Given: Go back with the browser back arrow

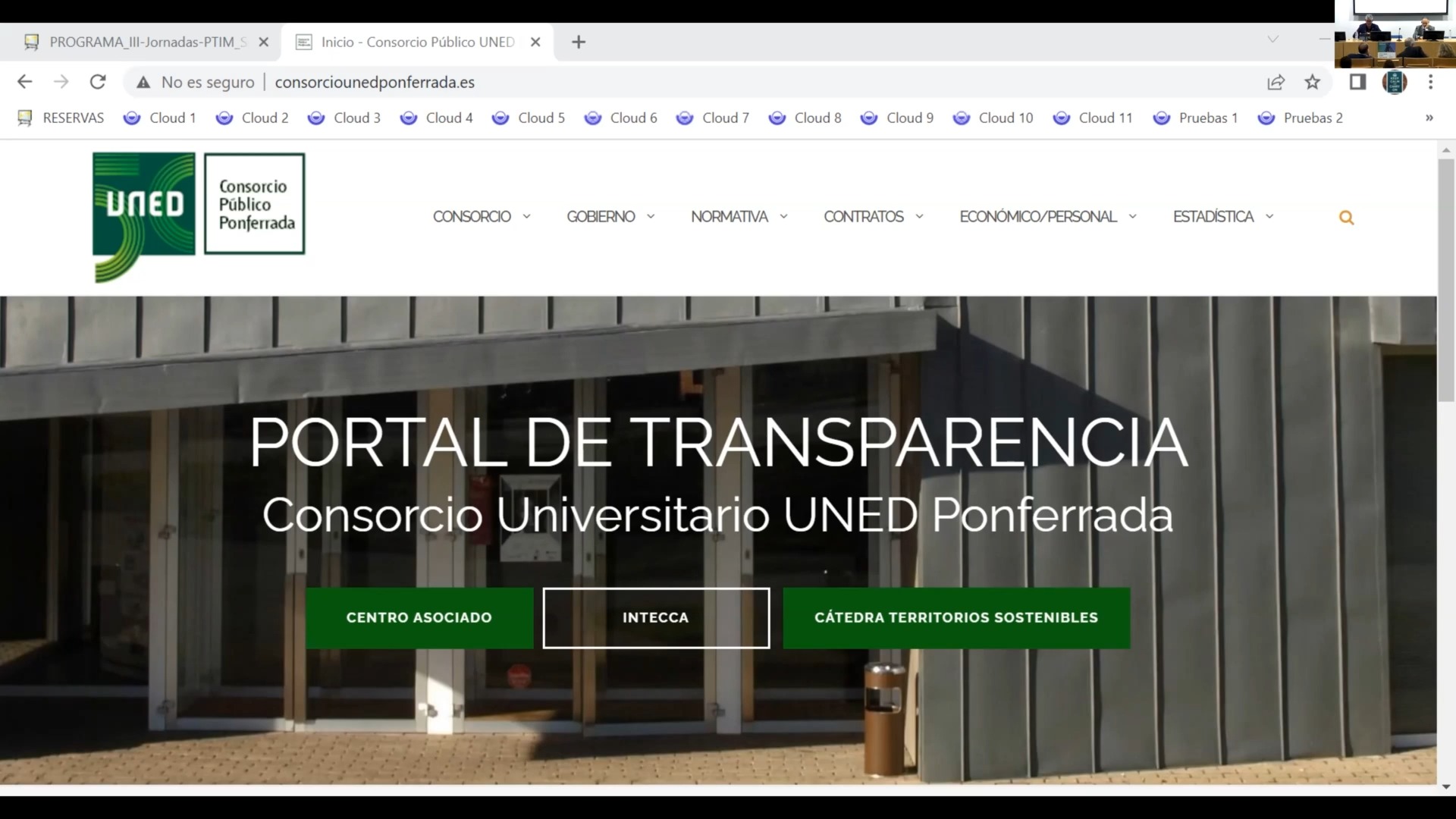Looking at the screenshot, I should [x=24, y=82].
